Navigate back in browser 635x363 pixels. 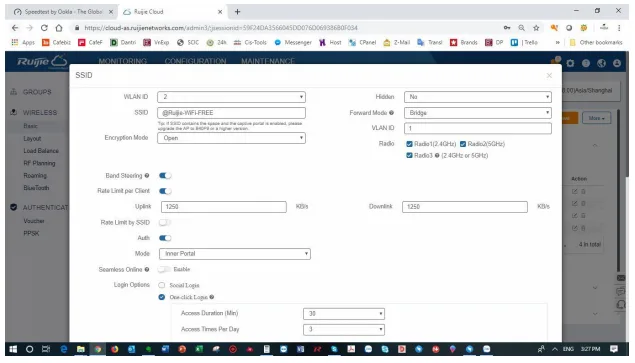tap(15, 28)
